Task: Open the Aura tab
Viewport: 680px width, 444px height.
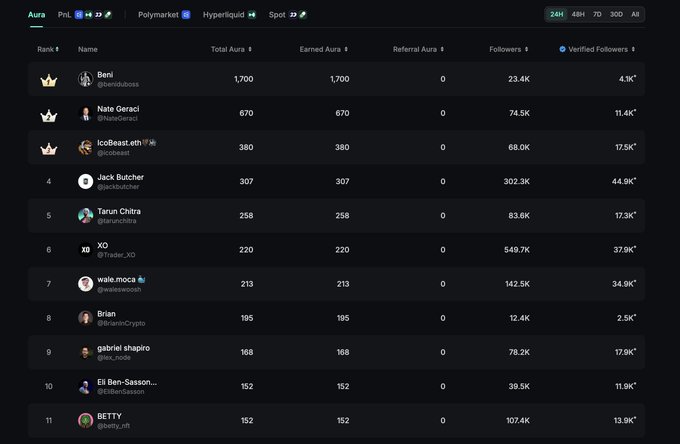Action: [36, 15]
